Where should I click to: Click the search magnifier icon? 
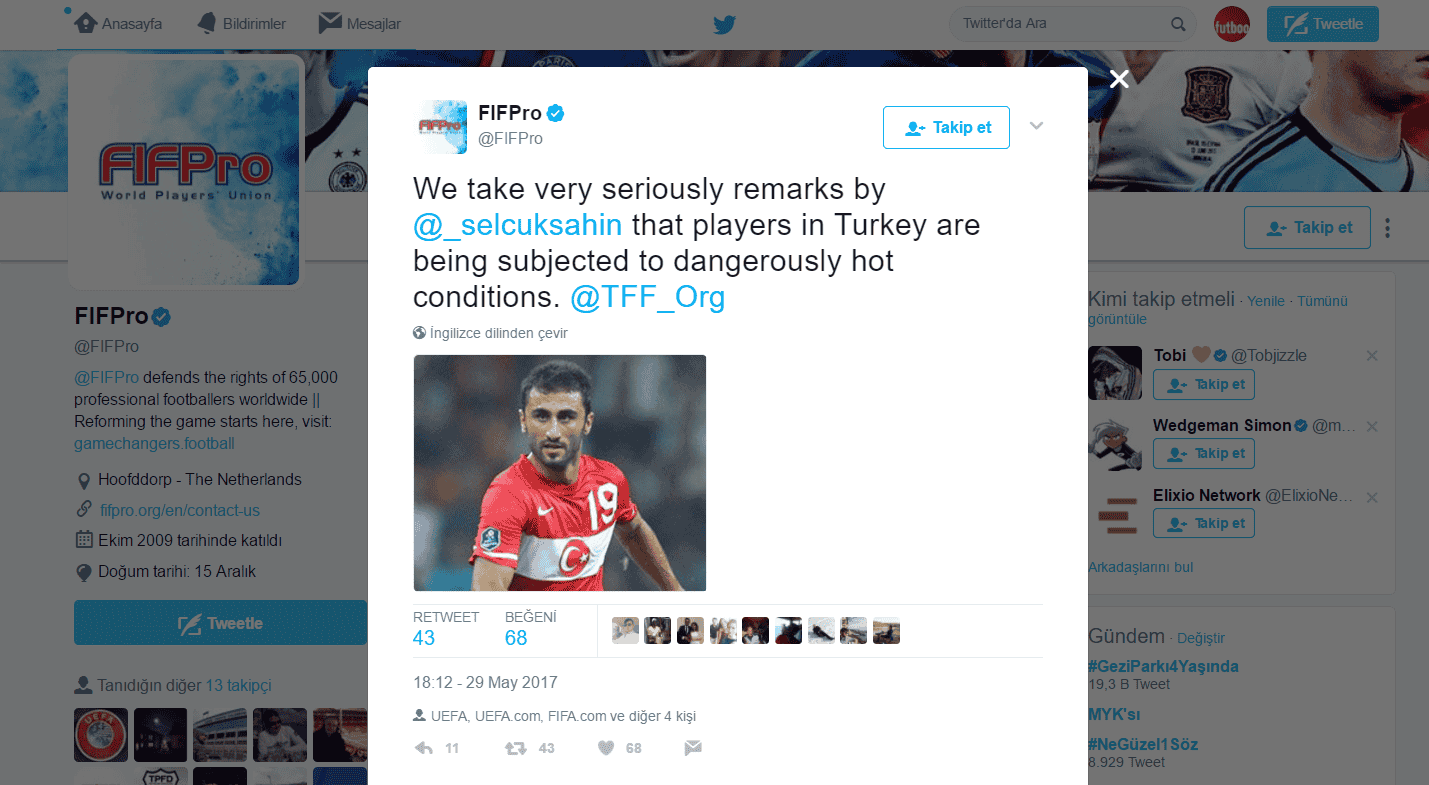point(1178,23)
